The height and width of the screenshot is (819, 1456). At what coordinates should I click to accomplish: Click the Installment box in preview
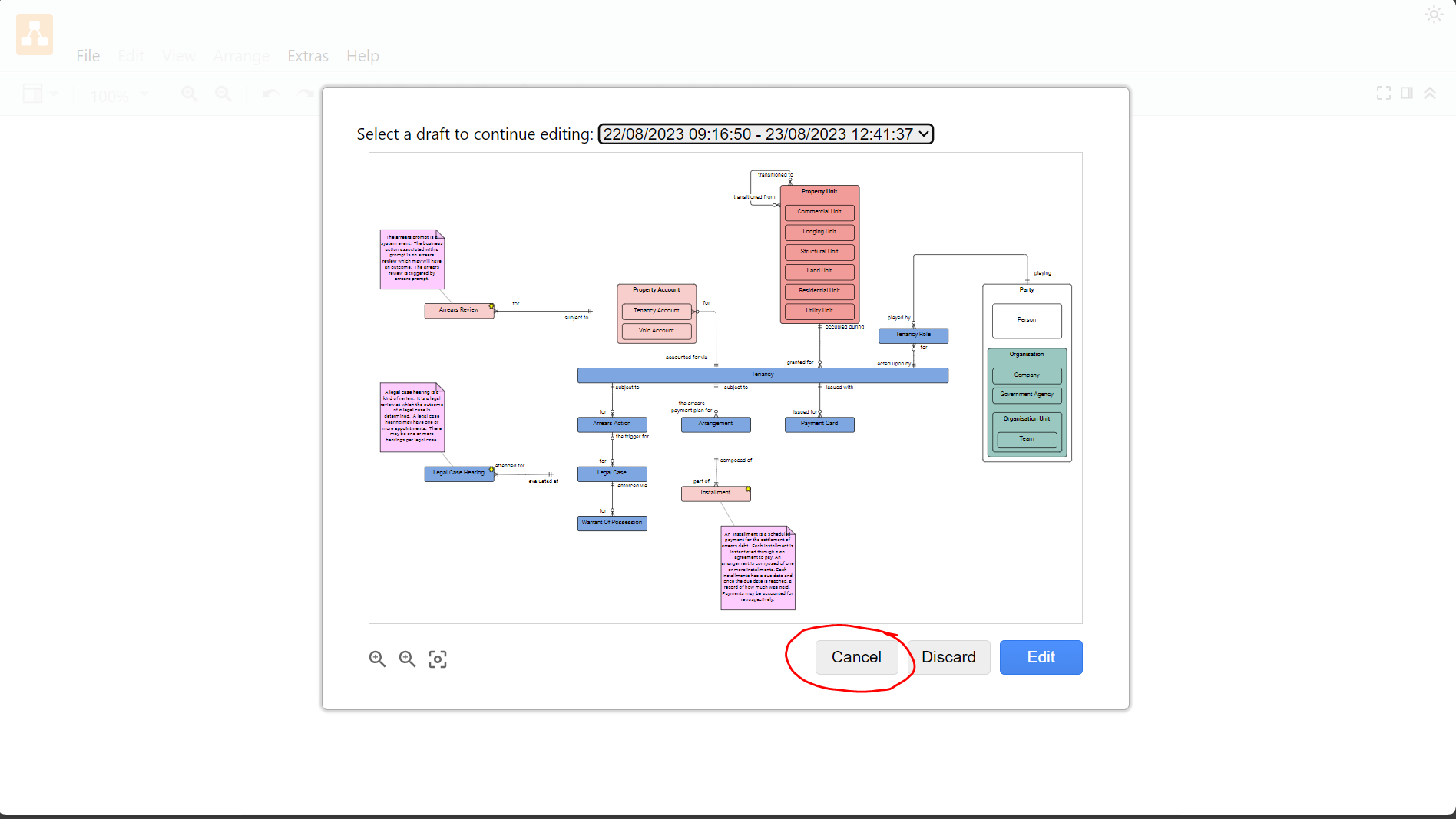click(x=716, y=493)
